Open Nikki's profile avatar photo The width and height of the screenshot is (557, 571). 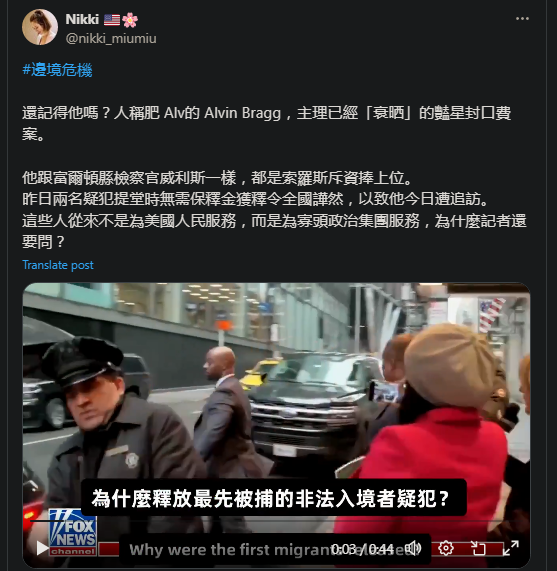point(40,27)
